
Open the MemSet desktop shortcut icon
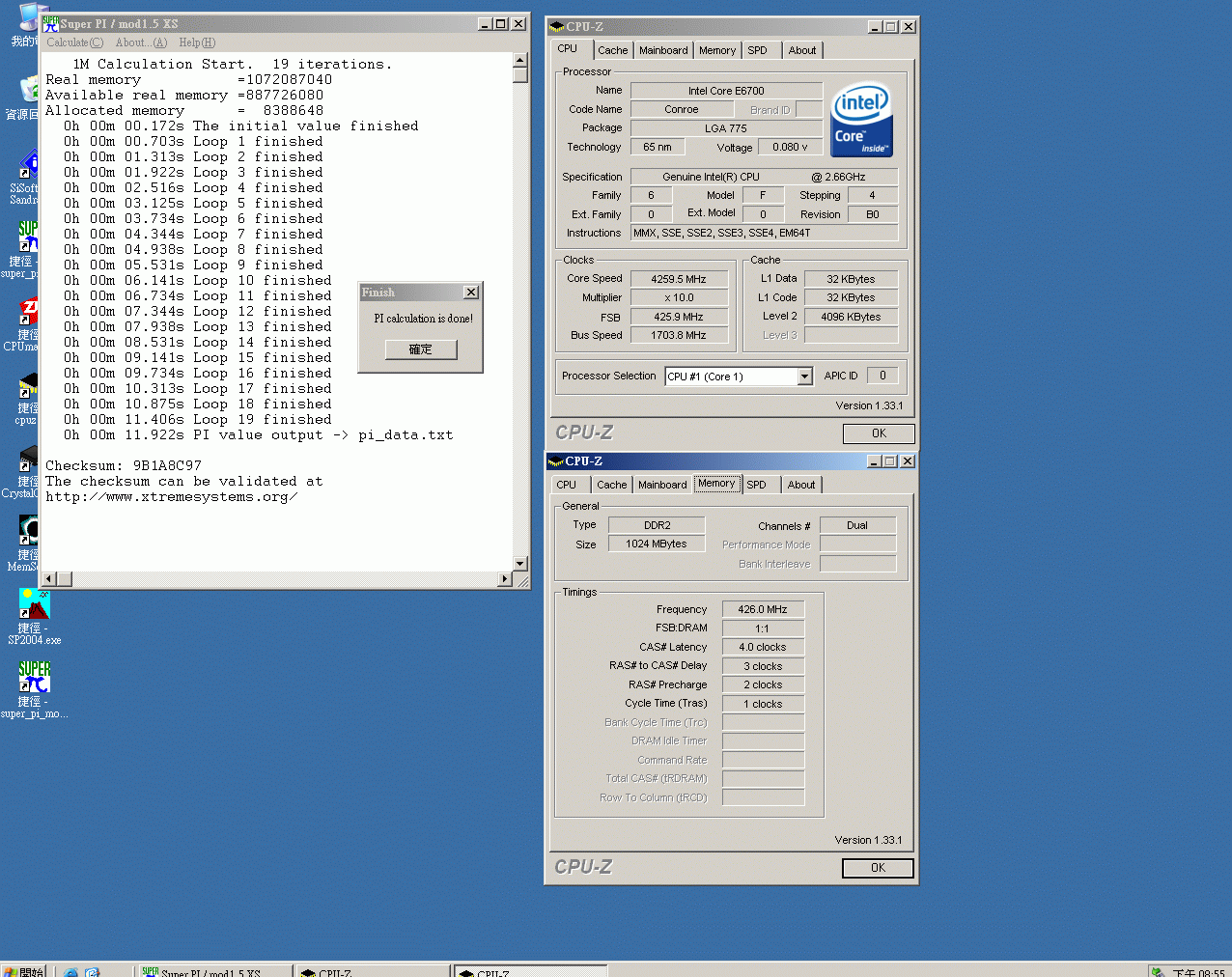29,531
